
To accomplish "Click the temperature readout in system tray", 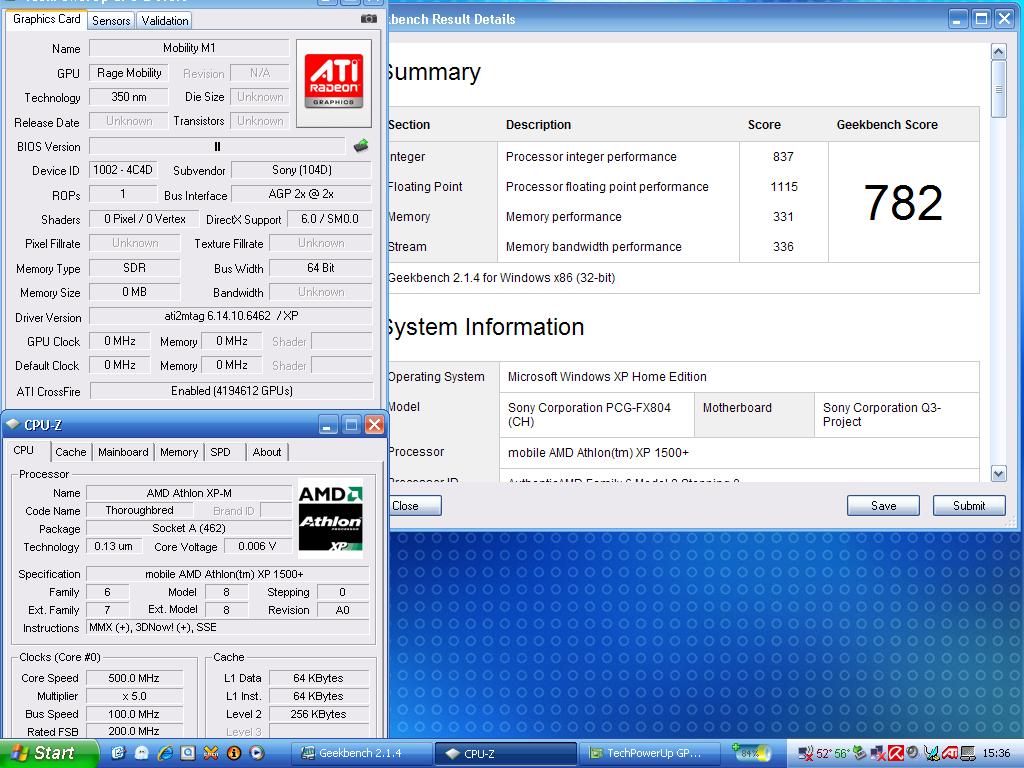I will coord(833,753).
